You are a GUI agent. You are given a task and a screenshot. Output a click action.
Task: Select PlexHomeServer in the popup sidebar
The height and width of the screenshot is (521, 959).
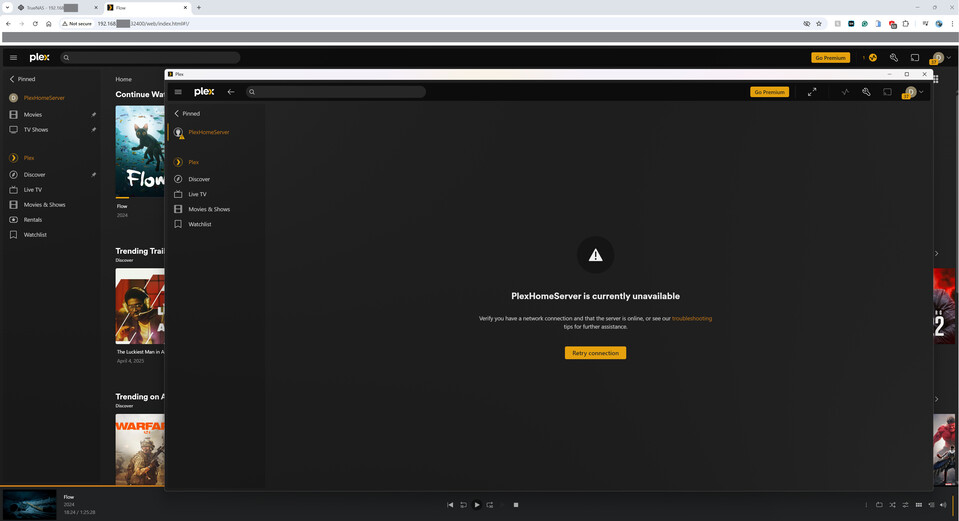pos(209,132)
